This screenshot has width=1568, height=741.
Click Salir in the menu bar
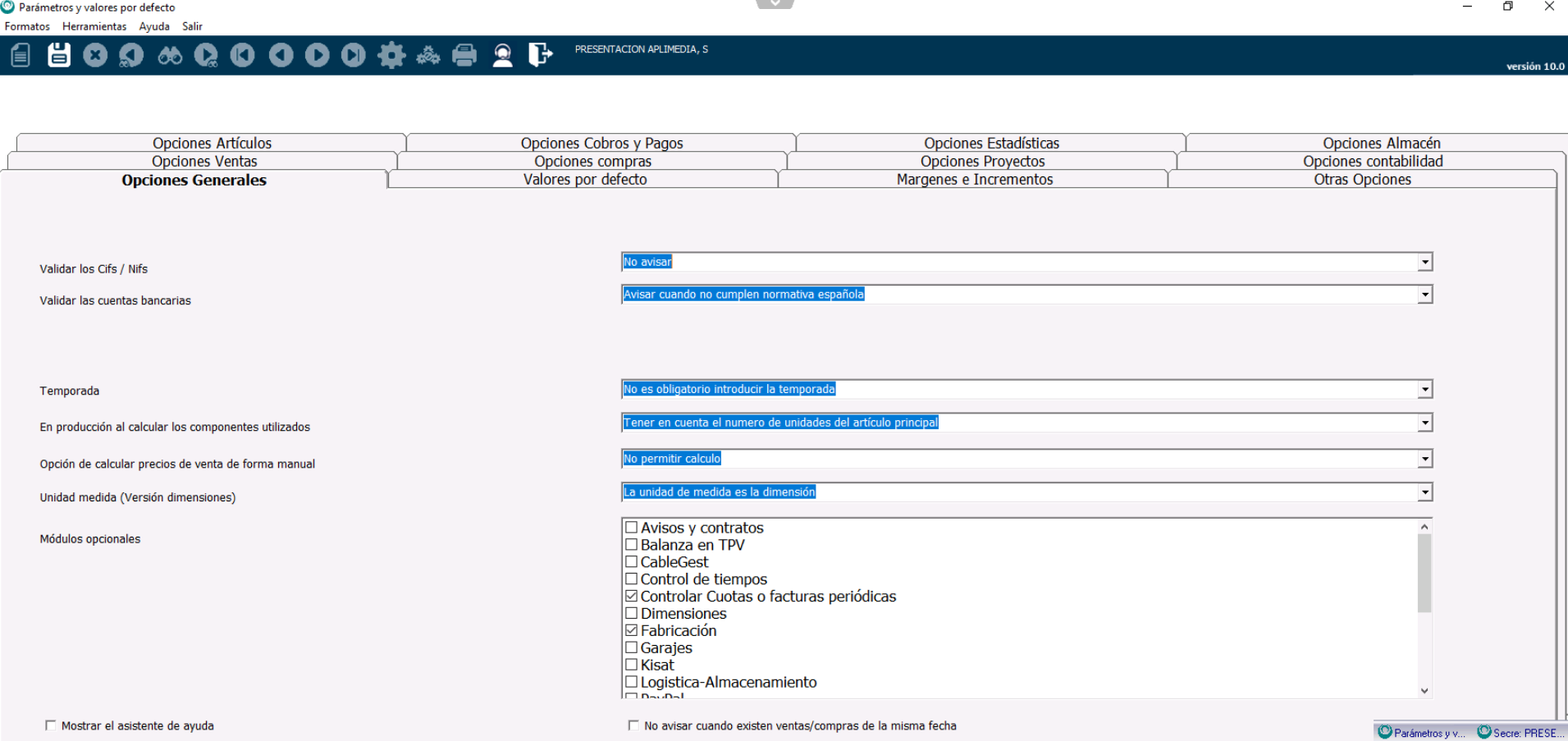pos(192,26)
